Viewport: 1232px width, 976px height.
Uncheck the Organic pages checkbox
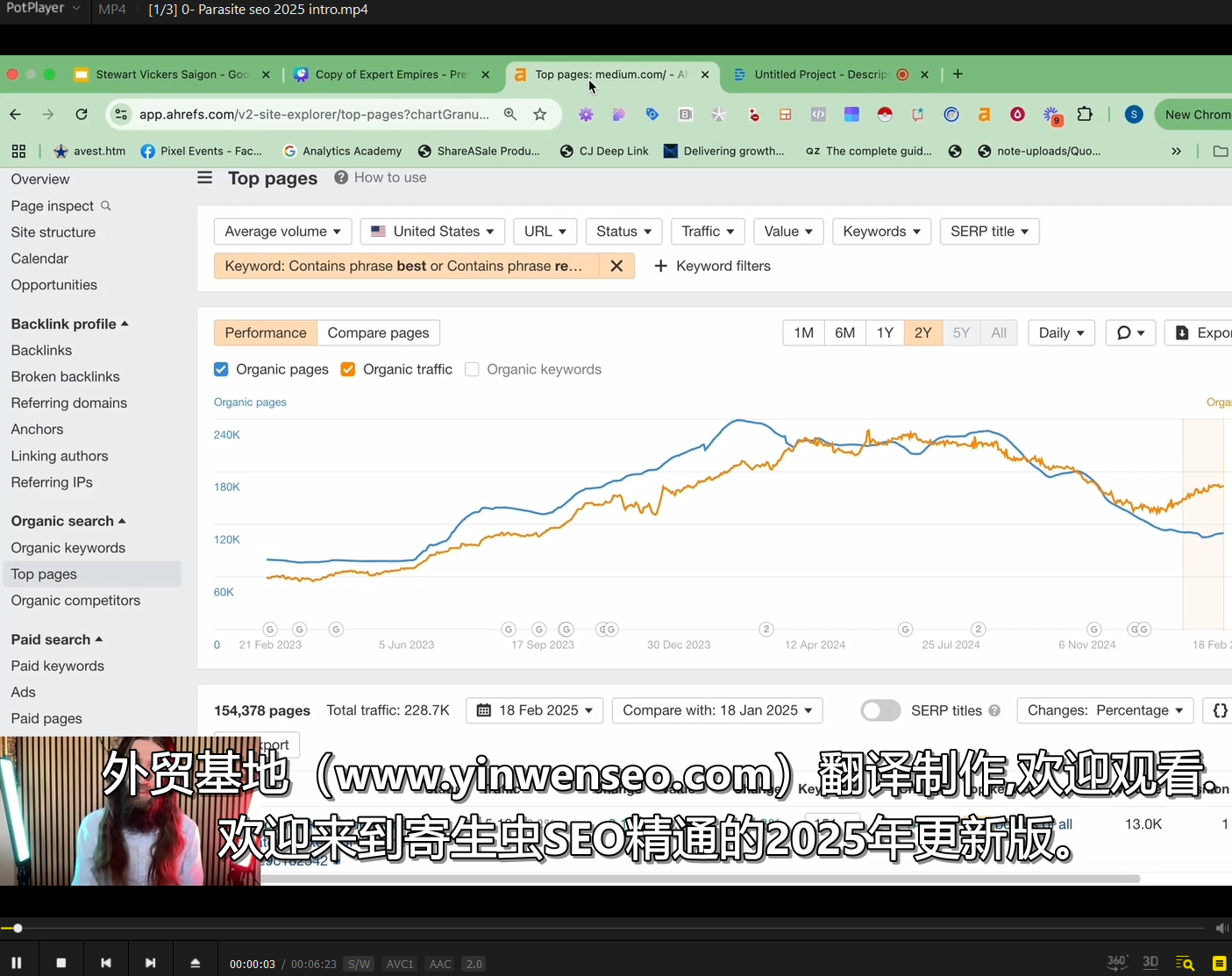(x=221, y=369)
